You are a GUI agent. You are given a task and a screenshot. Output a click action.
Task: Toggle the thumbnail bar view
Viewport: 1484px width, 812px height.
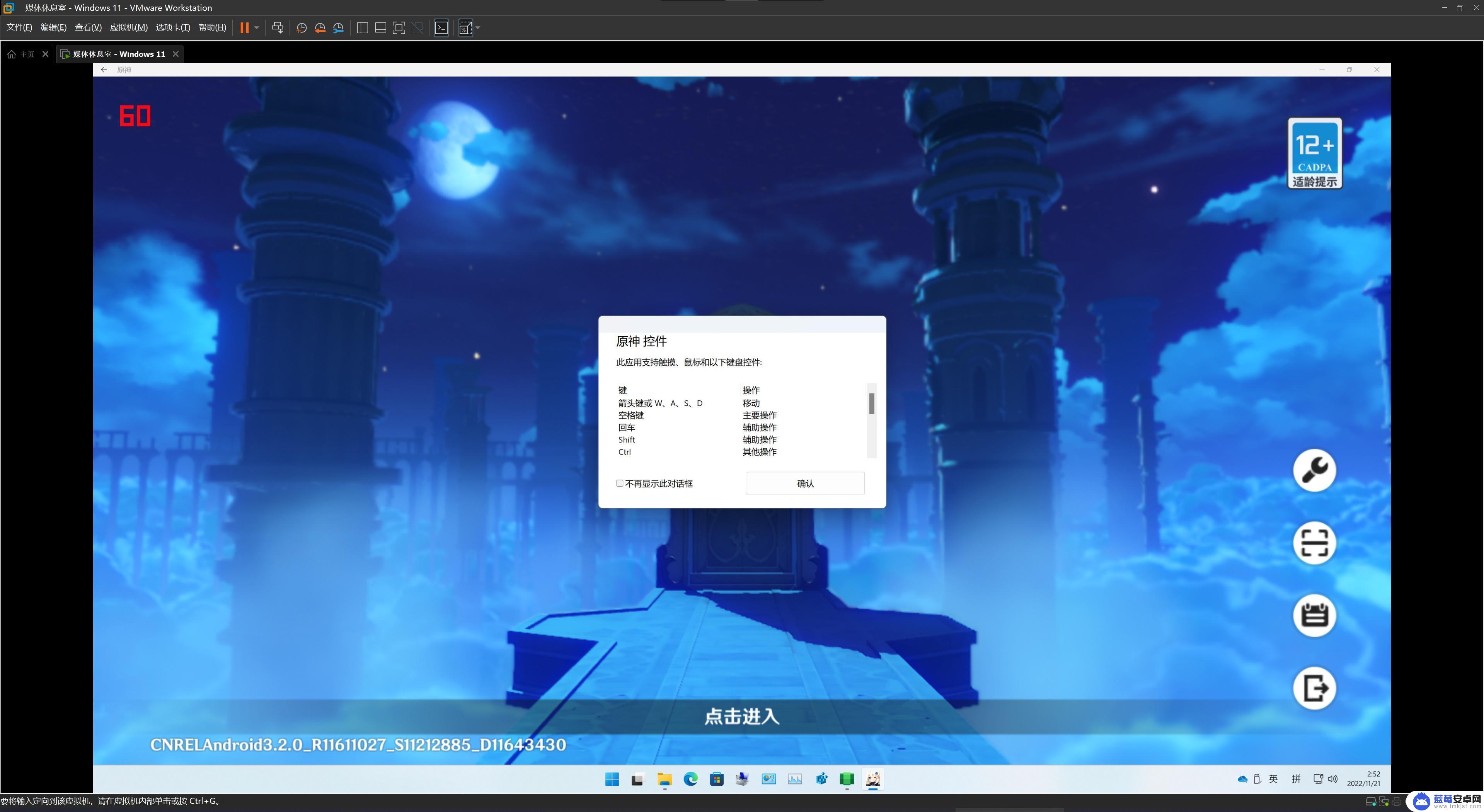click(380, 28)
